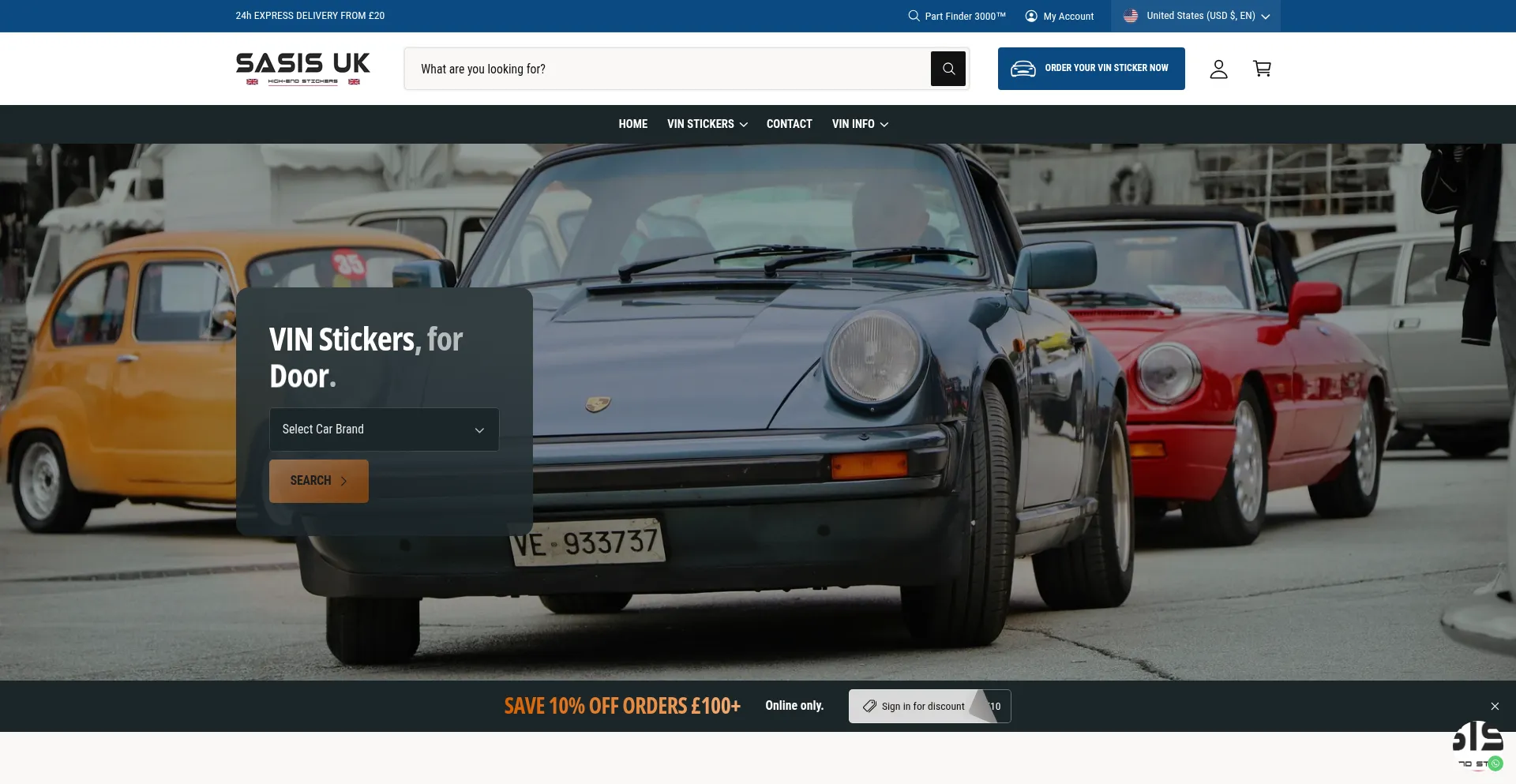This screenshot has width=1516, height=784.
Task: Open the United States currency selector
Action: pos(1195,16)
